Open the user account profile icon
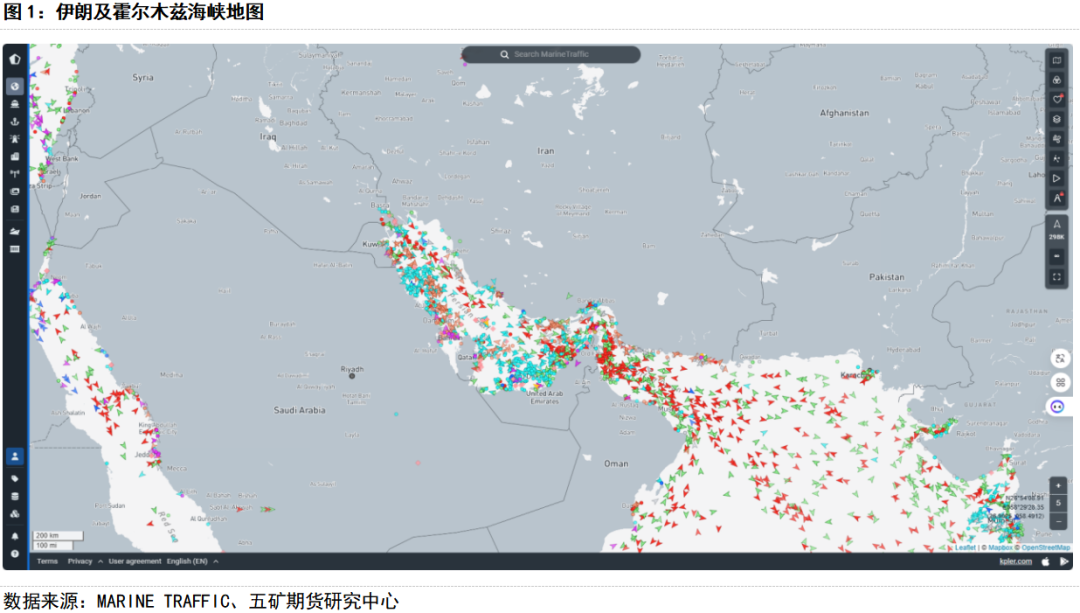The image size is (1080, 613). coord(14,456)
